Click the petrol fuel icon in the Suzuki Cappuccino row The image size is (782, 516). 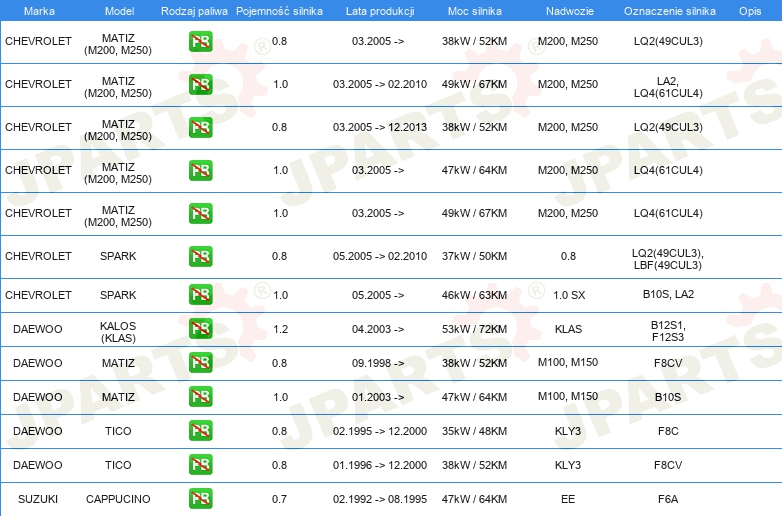click(x=200, y=498)
